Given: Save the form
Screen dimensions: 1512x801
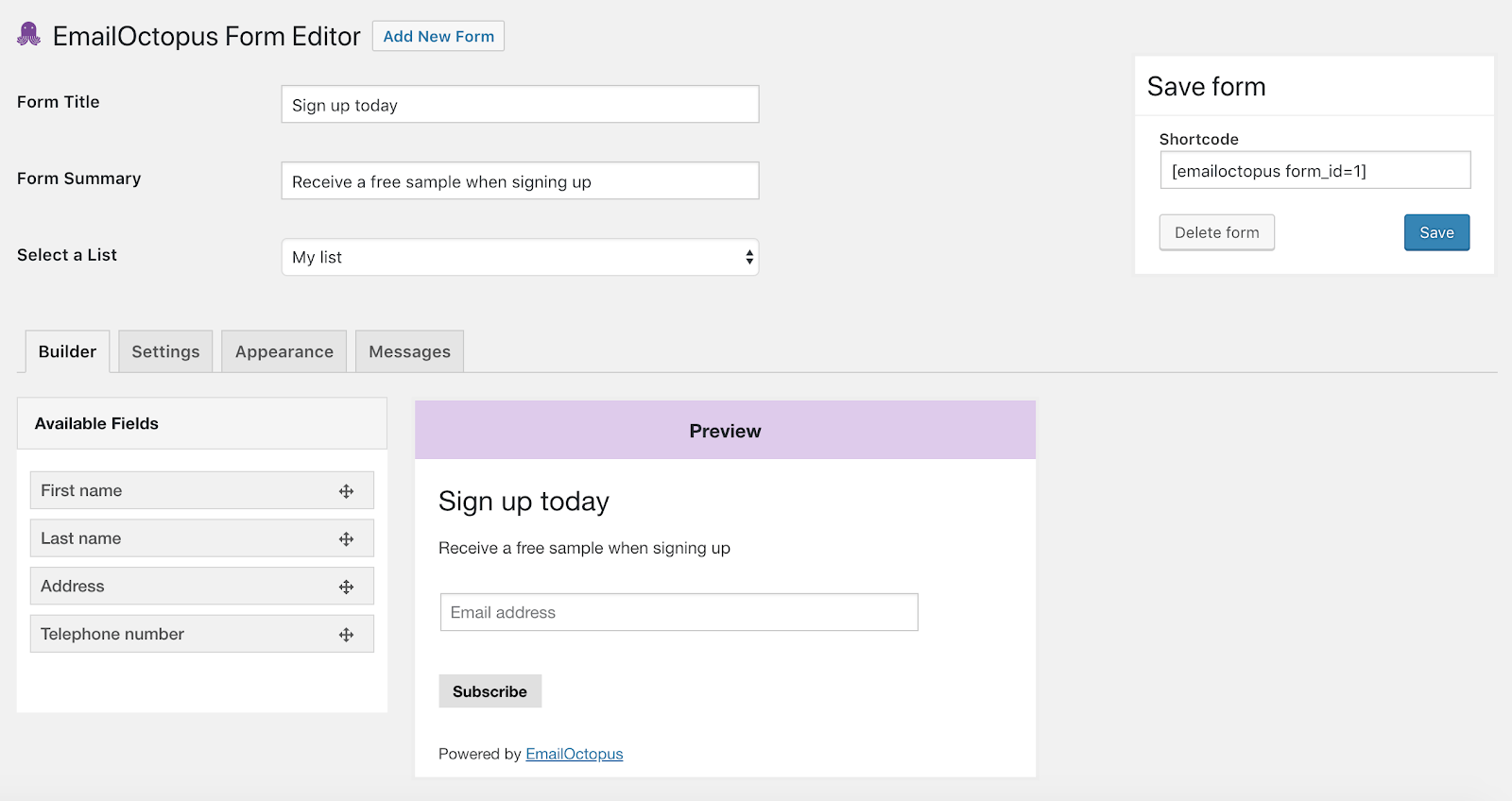Looking at the screenshot, I should [x=1436, y=231].
